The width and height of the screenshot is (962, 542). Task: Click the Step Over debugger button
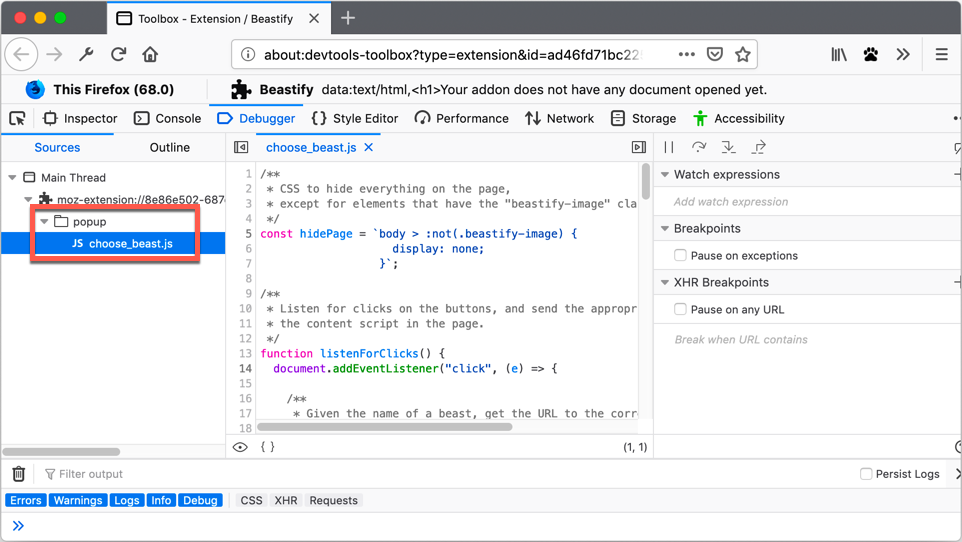tap(699, 147)
